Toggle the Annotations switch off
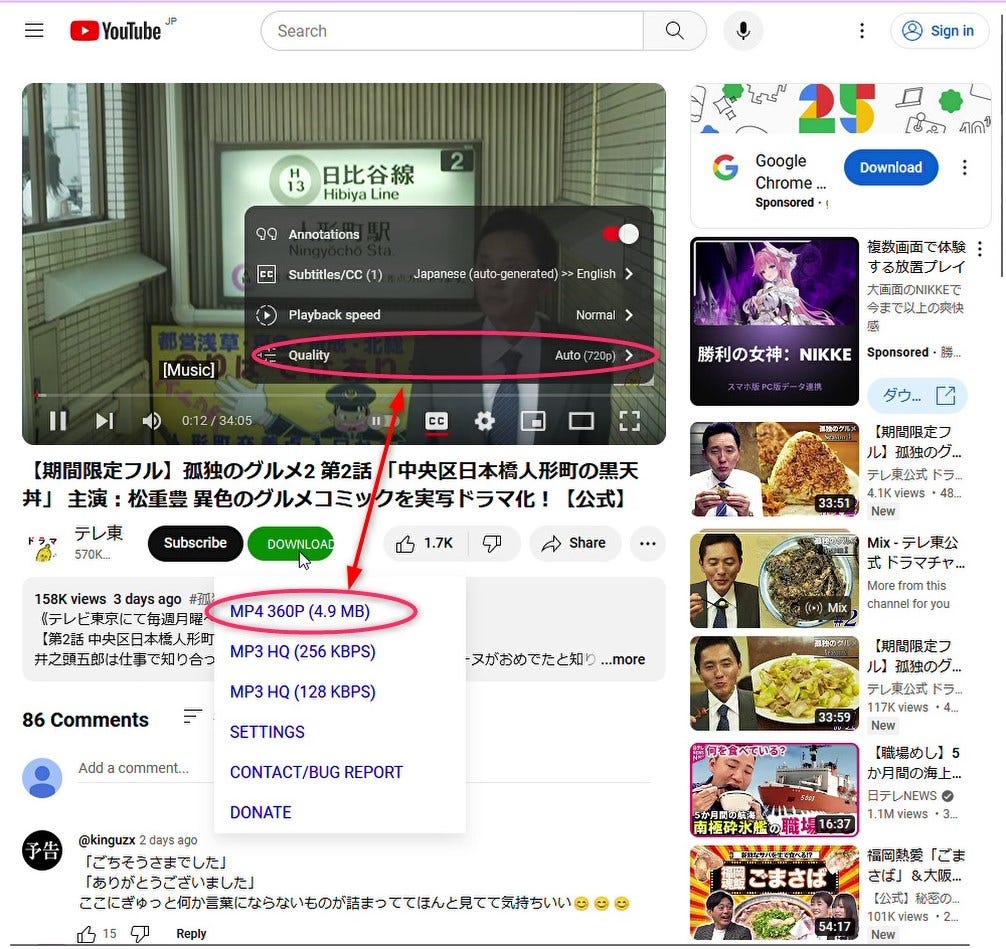This screenshot has height=949, width=1006. click(622, 234)
